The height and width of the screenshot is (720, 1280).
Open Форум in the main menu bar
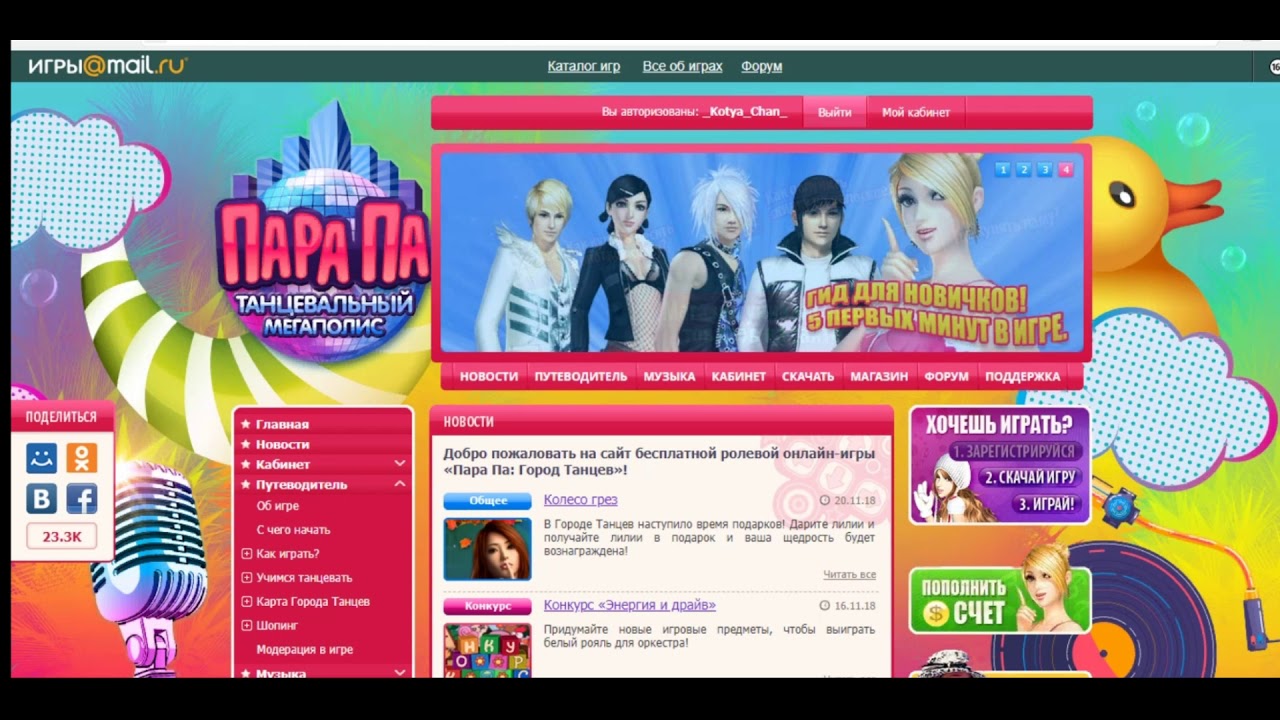click(947, 377)
